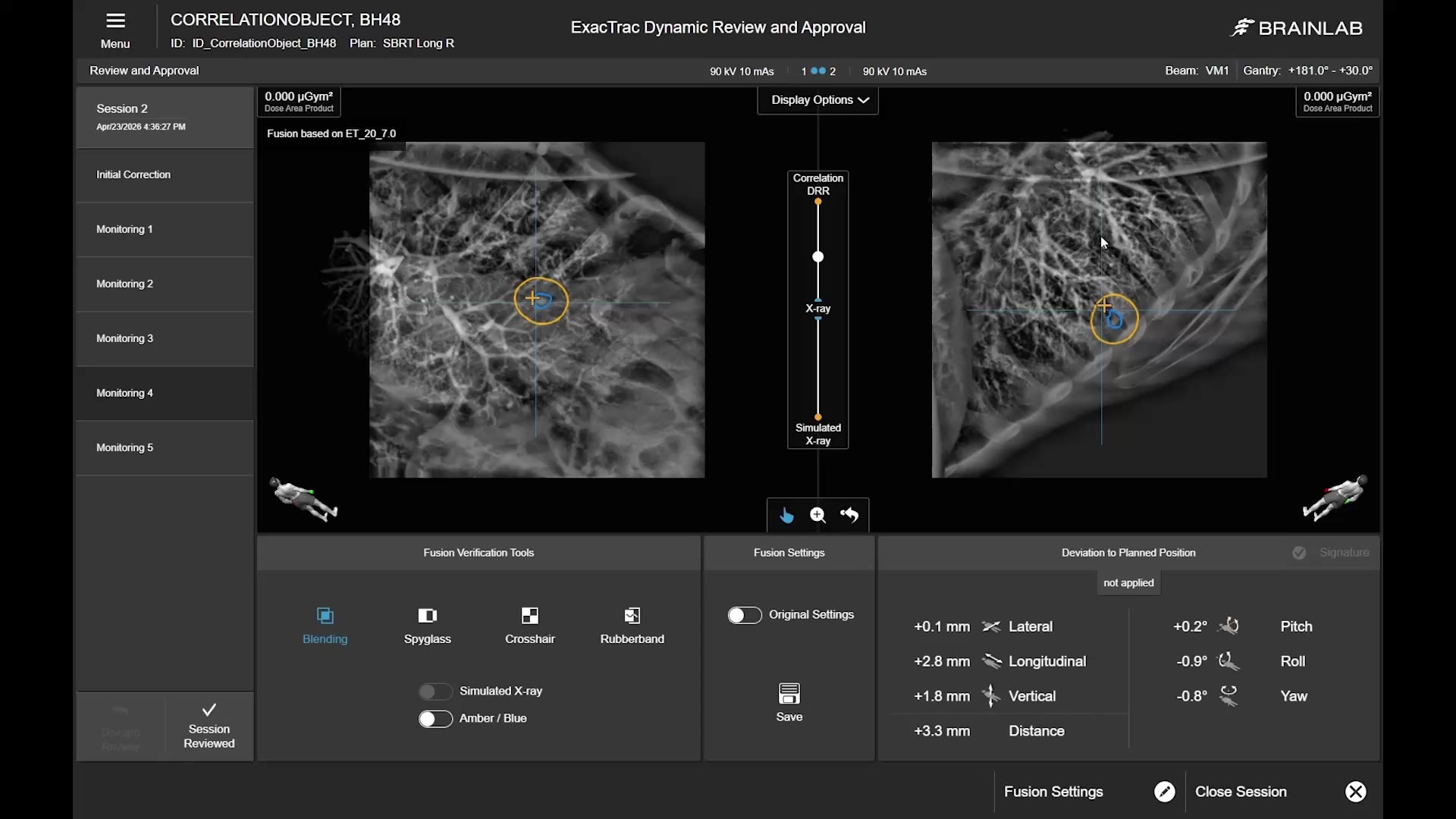
Task: Click the Signature checkmark icon
Action: [1299, 553]
